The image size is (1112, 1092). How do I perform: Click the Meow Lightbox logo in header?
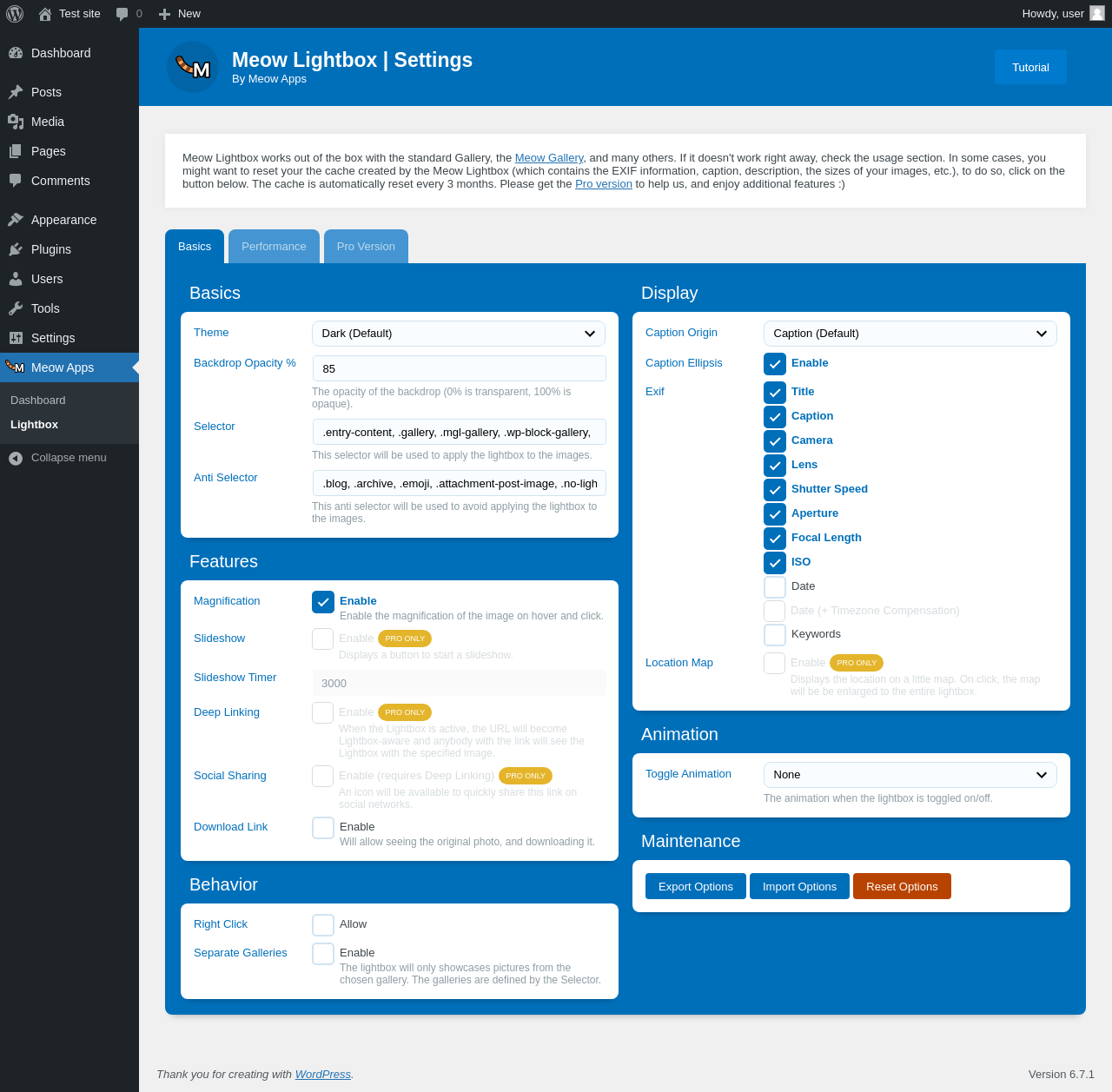(193, 67)
